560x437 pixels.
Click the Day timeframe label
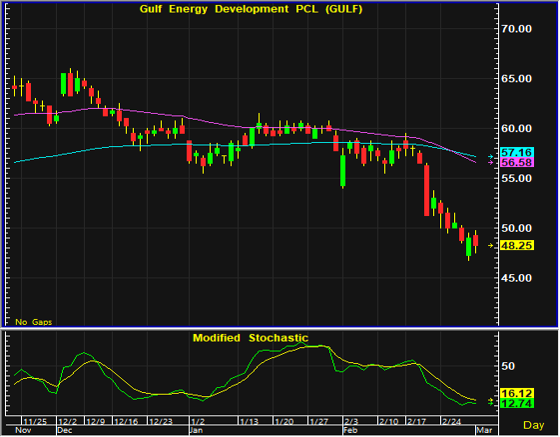coord(534,425)
